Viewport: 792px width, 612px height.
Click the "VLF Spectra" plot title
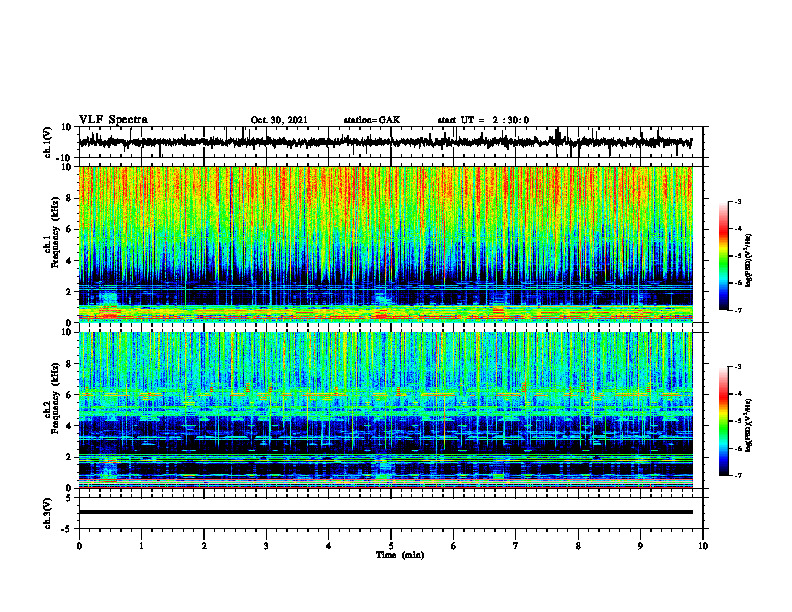point(113,120)
